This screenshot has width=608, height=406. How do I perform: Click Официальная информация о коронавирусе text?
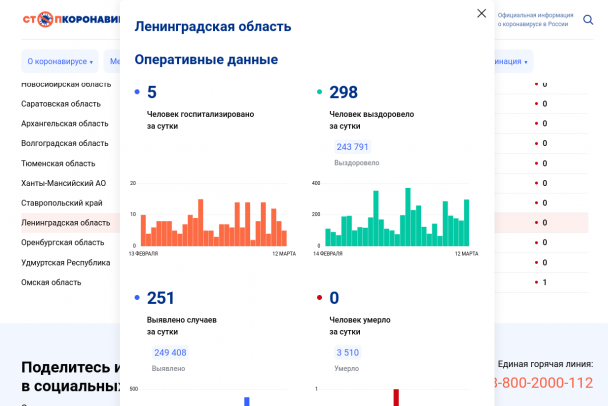click(535, 19)
